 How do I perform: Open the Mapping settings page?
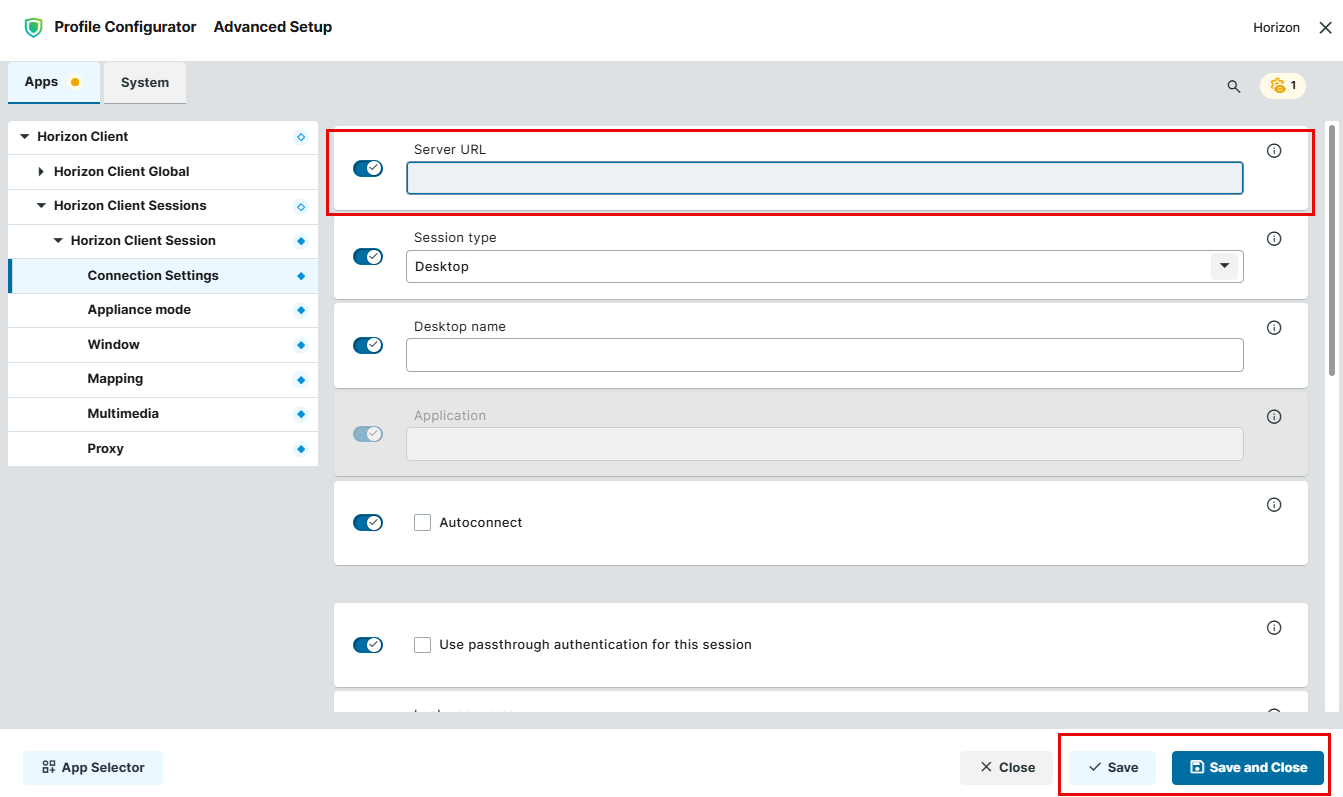pos(163,379)
